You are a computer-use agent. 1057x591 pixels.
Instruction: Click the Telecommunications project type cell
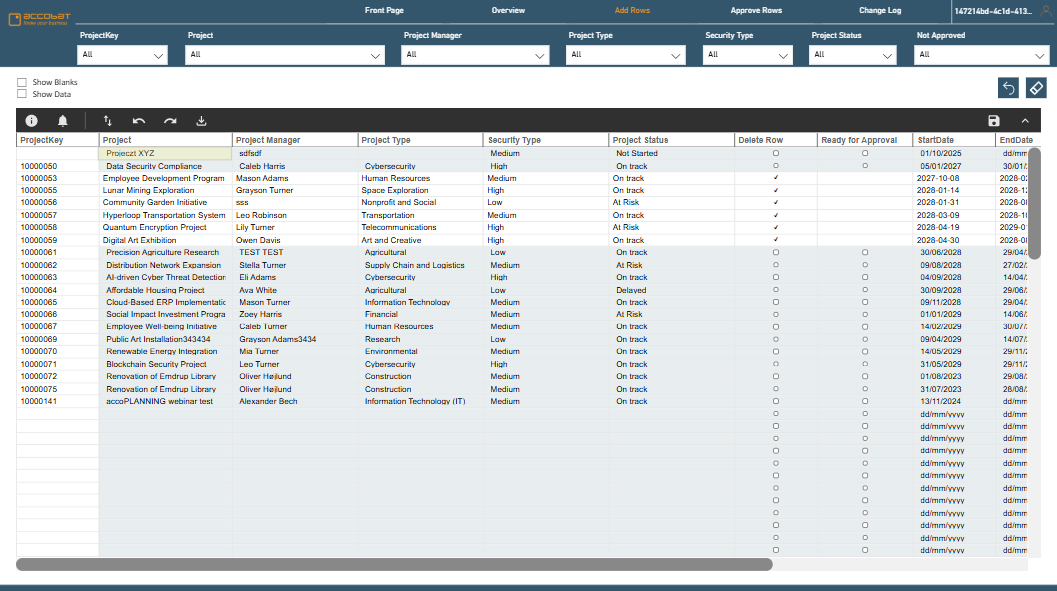pos(420,227)
